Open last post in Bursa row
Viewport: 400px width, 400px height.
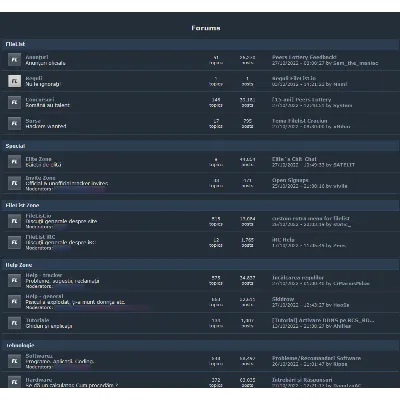299,121
